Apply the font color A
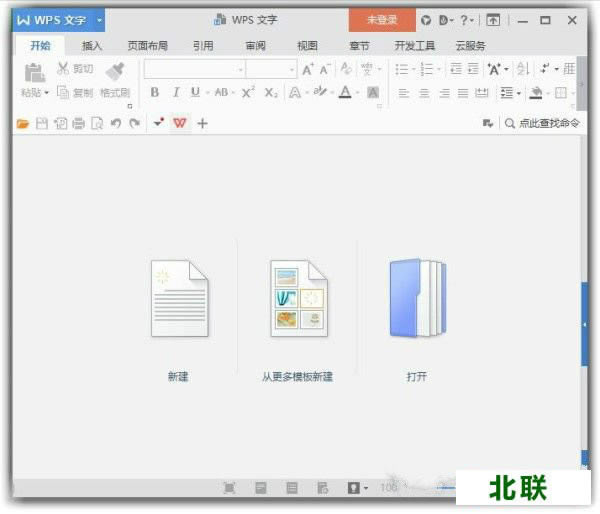Image resolution: width=600 pixels, height=514 pixels. tap(345, 92)
